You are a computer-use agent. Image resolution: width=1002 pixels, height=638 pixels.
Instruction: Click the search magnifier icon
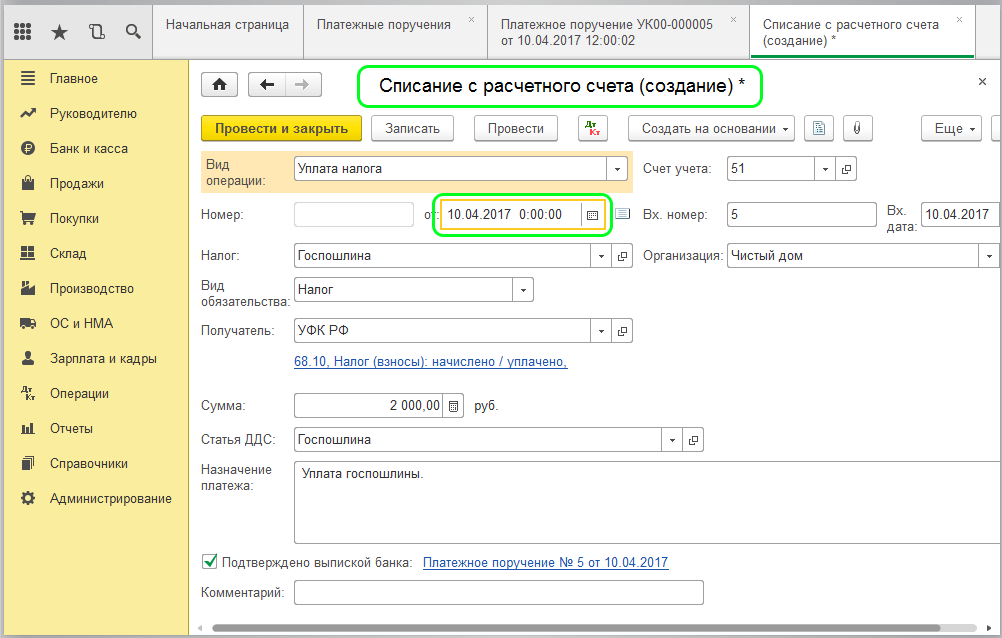click(x=133, y=31)
